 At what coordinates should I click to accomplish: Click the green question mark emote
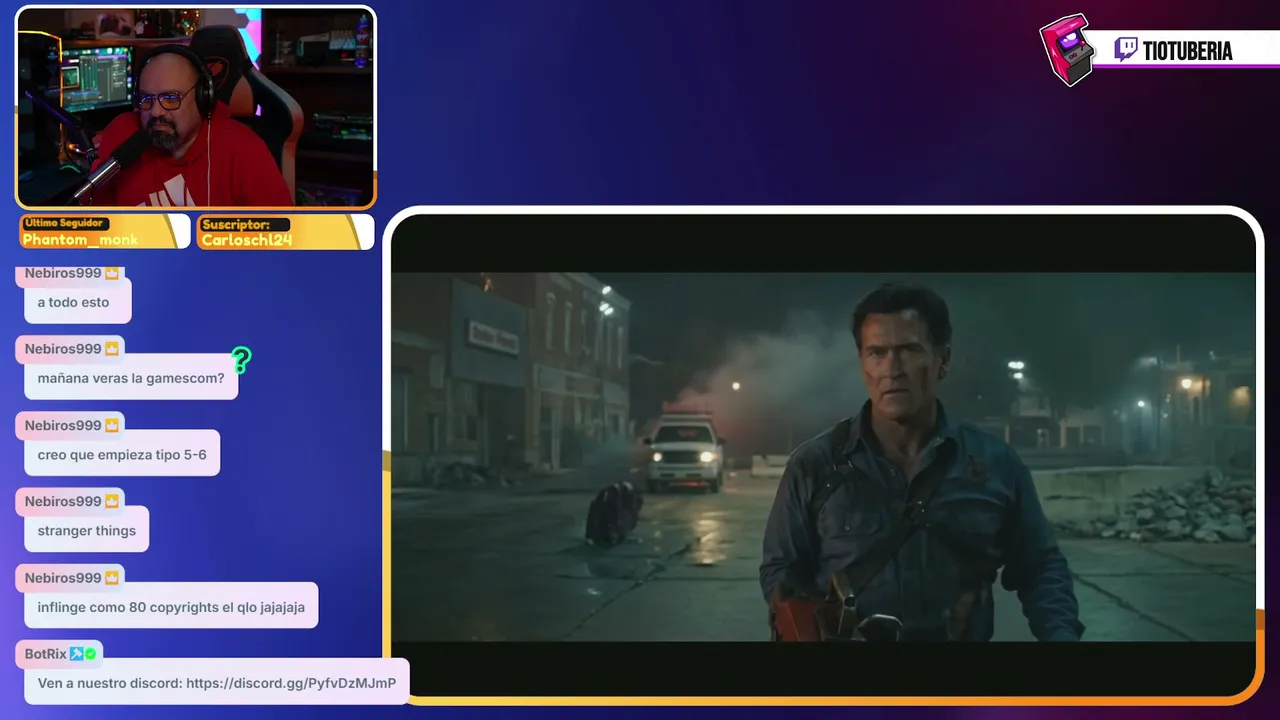tap(241, 359)
